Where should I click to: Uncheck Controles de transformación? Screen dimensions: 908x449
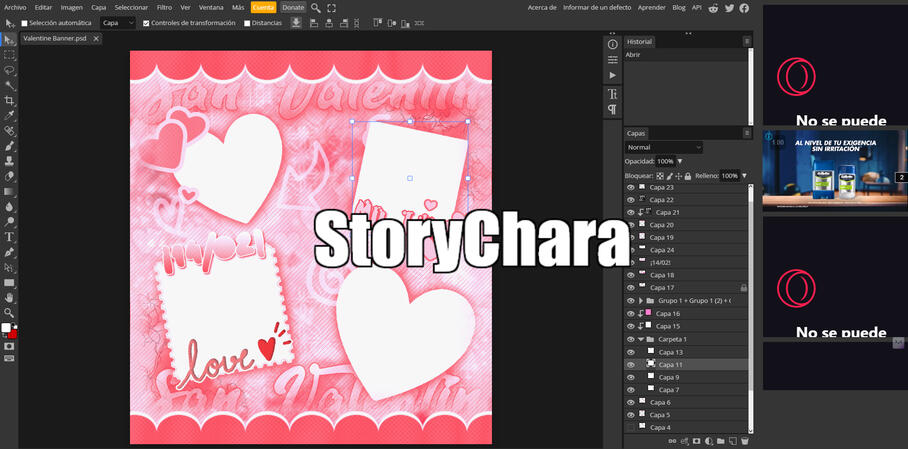(147, 23)
